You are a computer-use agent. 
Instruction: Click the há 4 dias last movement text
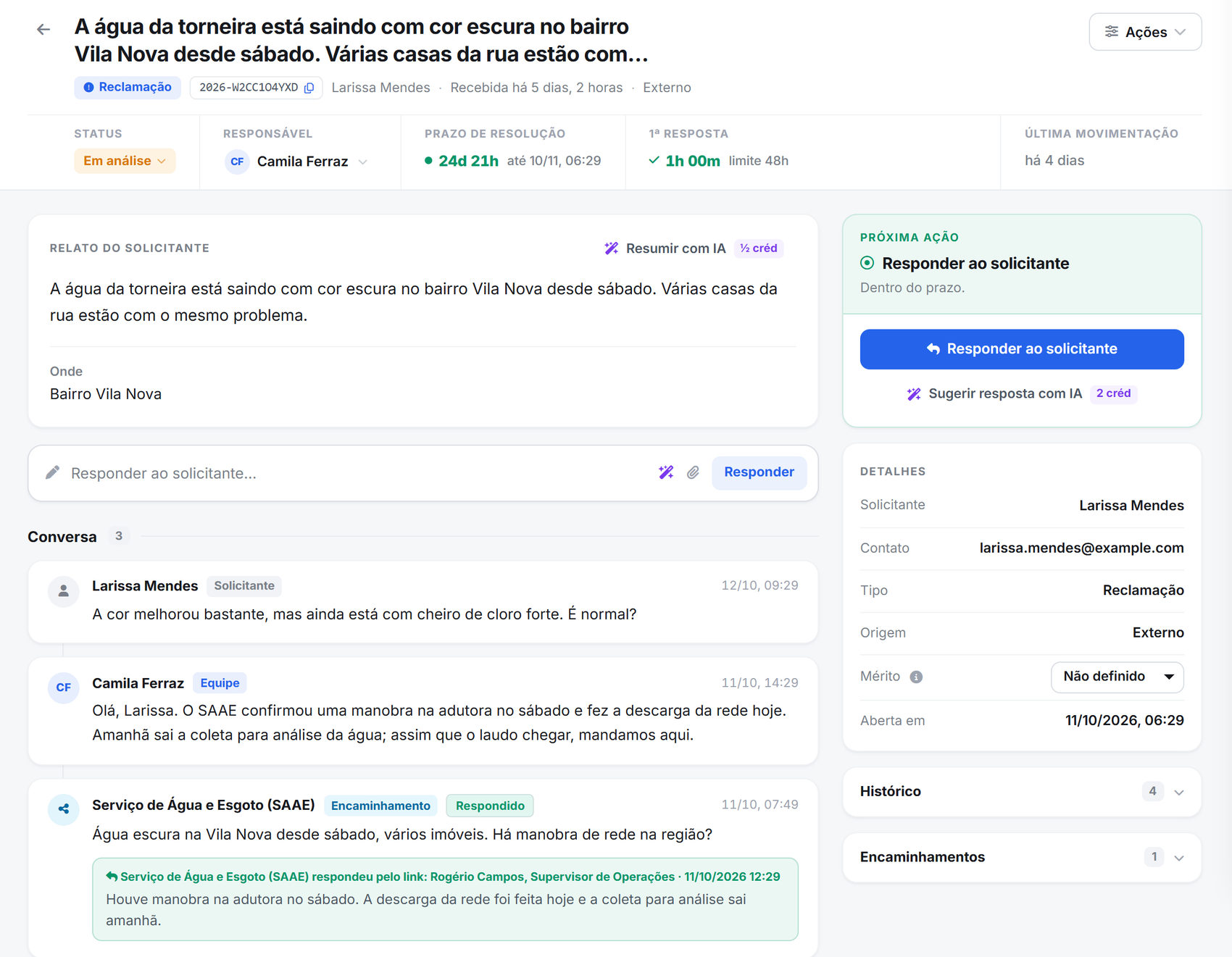tap(1054, 161)
